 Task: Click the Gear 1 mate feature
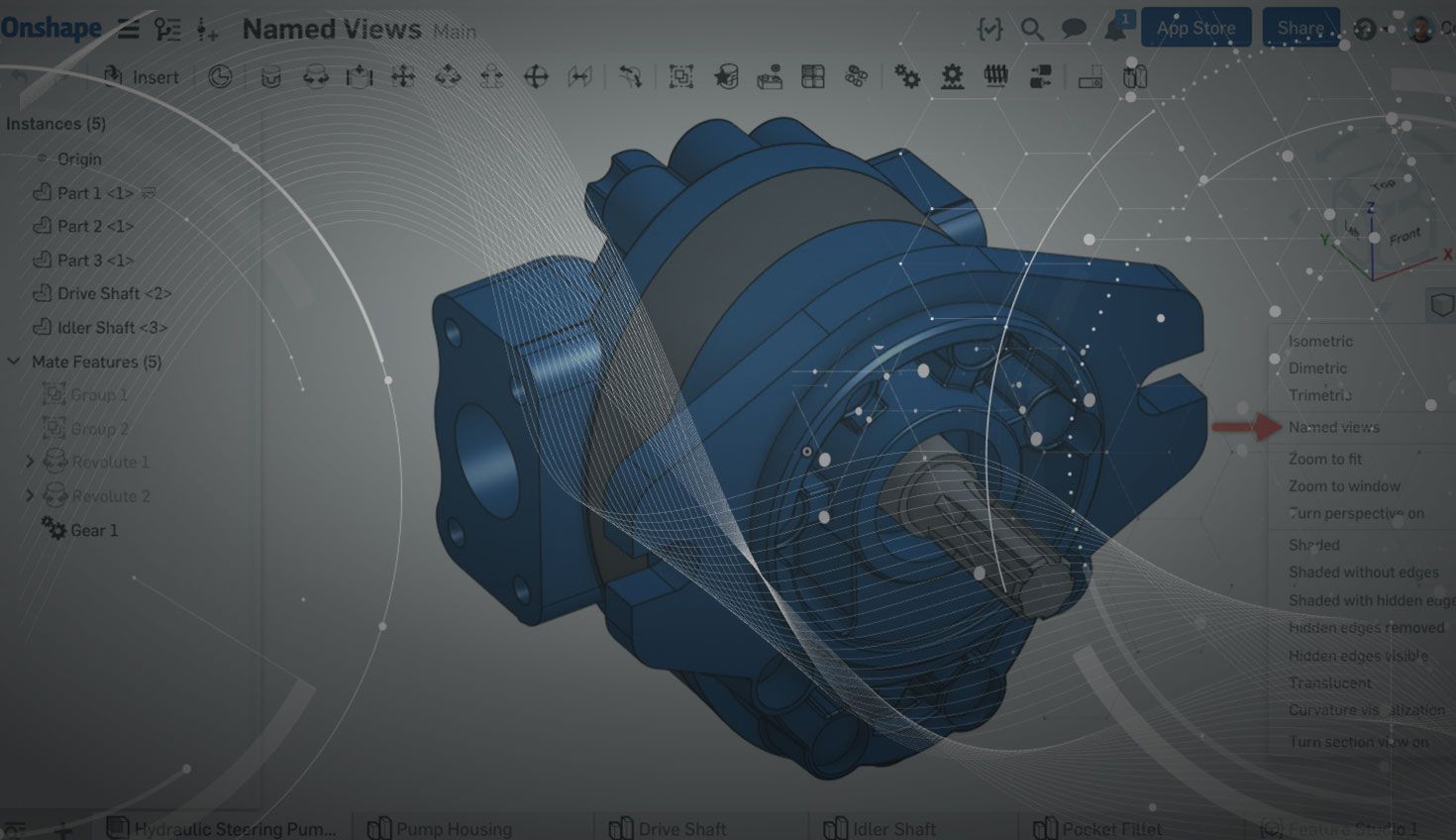(93, 531)
